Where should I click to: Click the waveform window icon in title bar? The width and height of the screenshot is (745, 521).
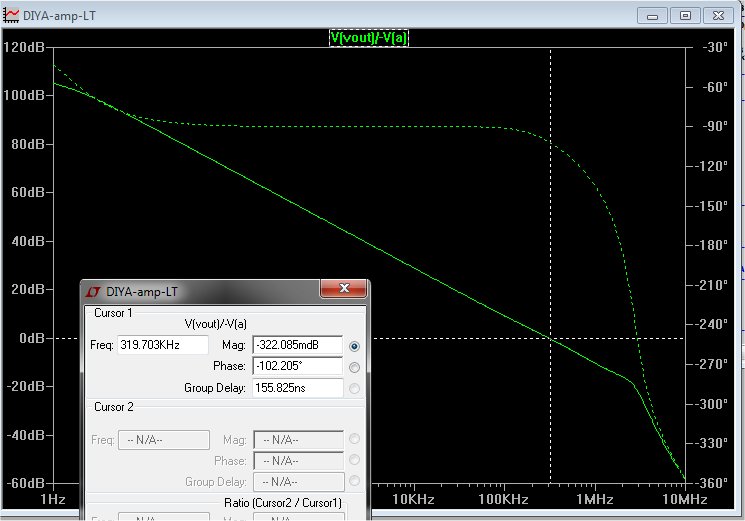pyautogui.click(x=11, y=15)
